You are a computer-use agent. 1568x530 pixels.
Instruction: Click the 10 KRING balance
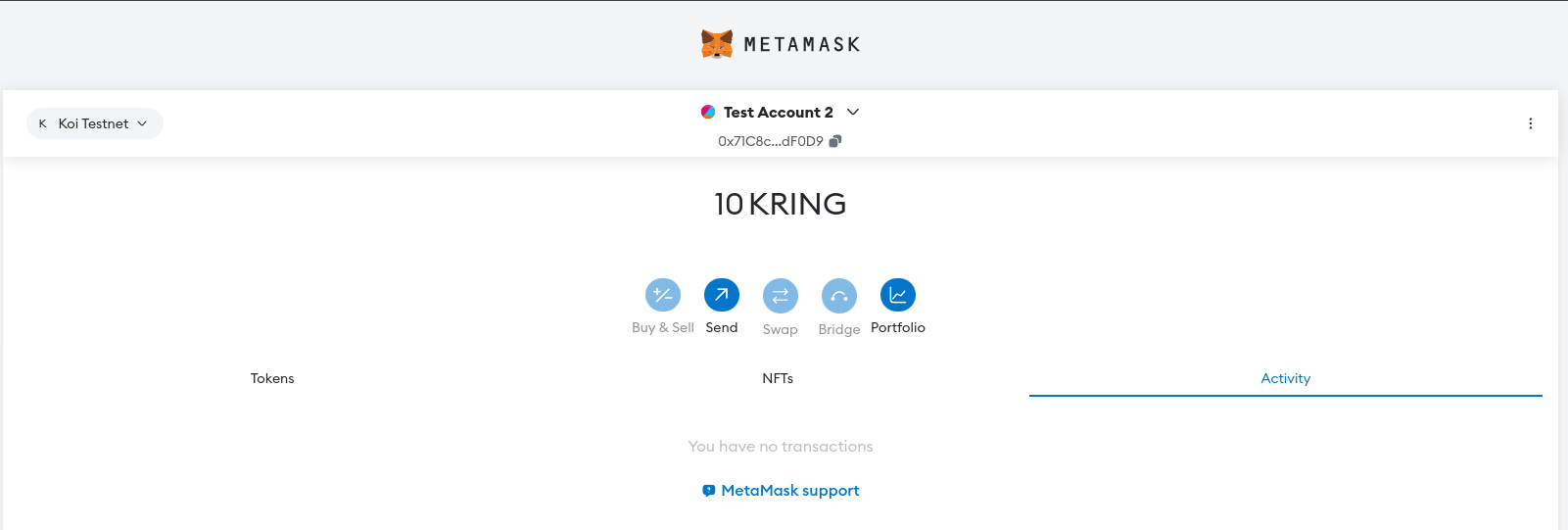781,204
